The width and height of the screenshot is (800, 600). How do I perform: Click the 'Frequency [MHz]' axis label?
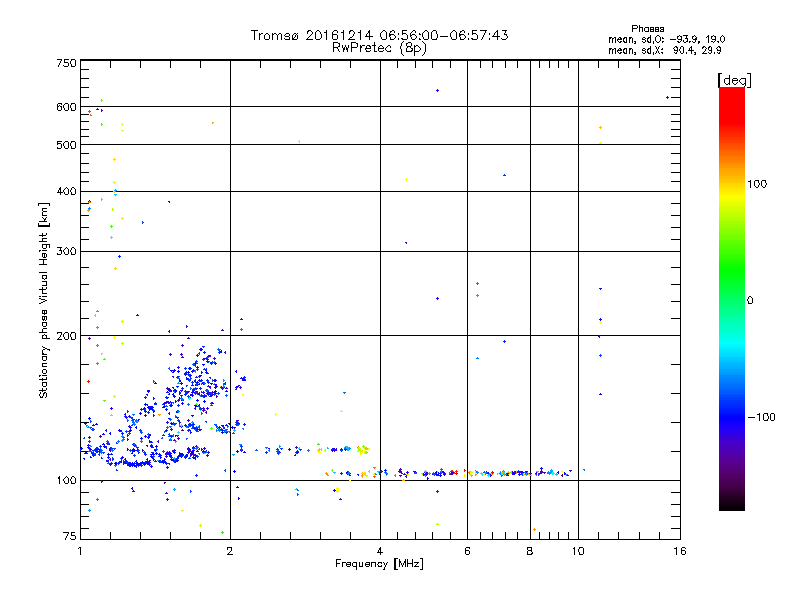pos(379,564)
